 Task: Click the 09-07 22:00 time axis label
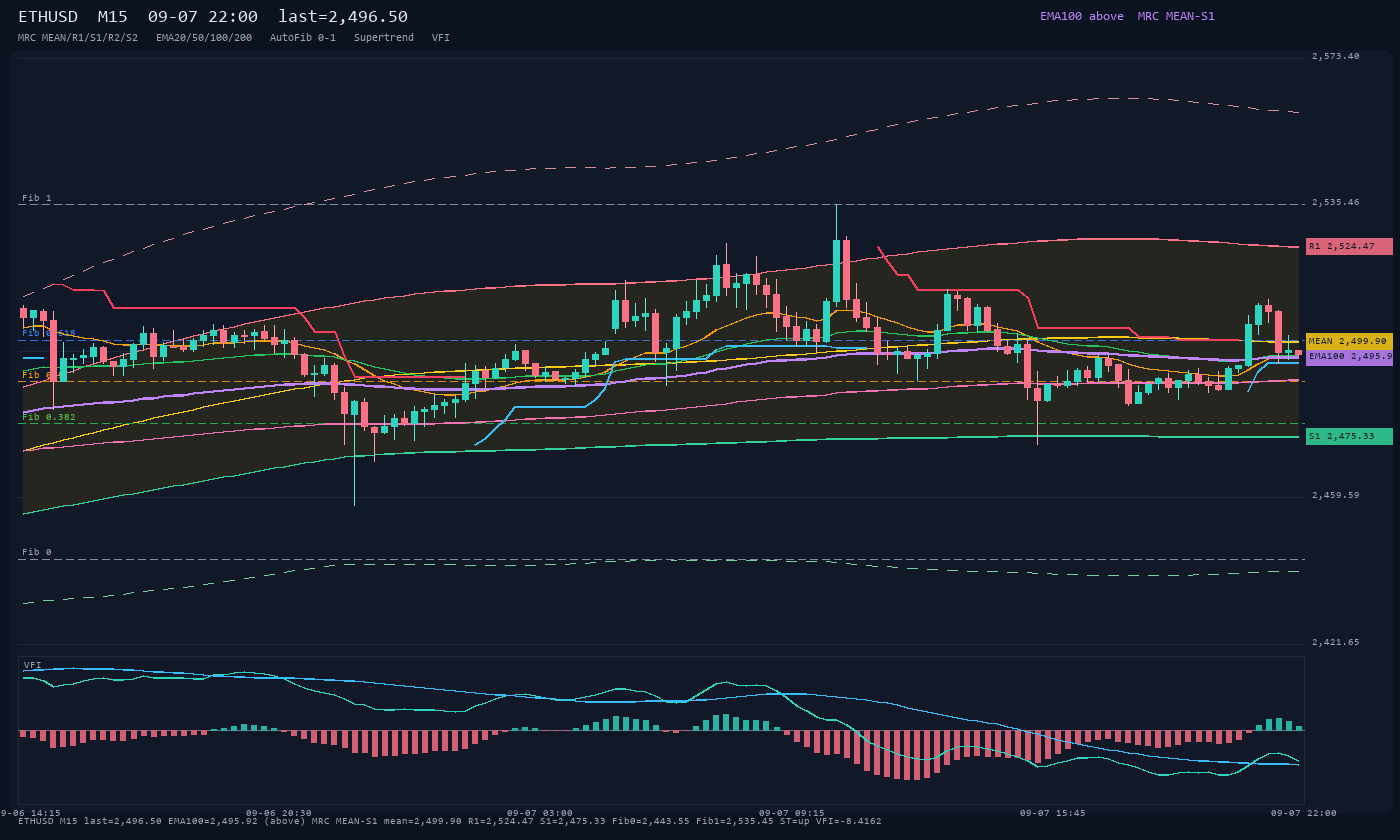pos(1304,813)
